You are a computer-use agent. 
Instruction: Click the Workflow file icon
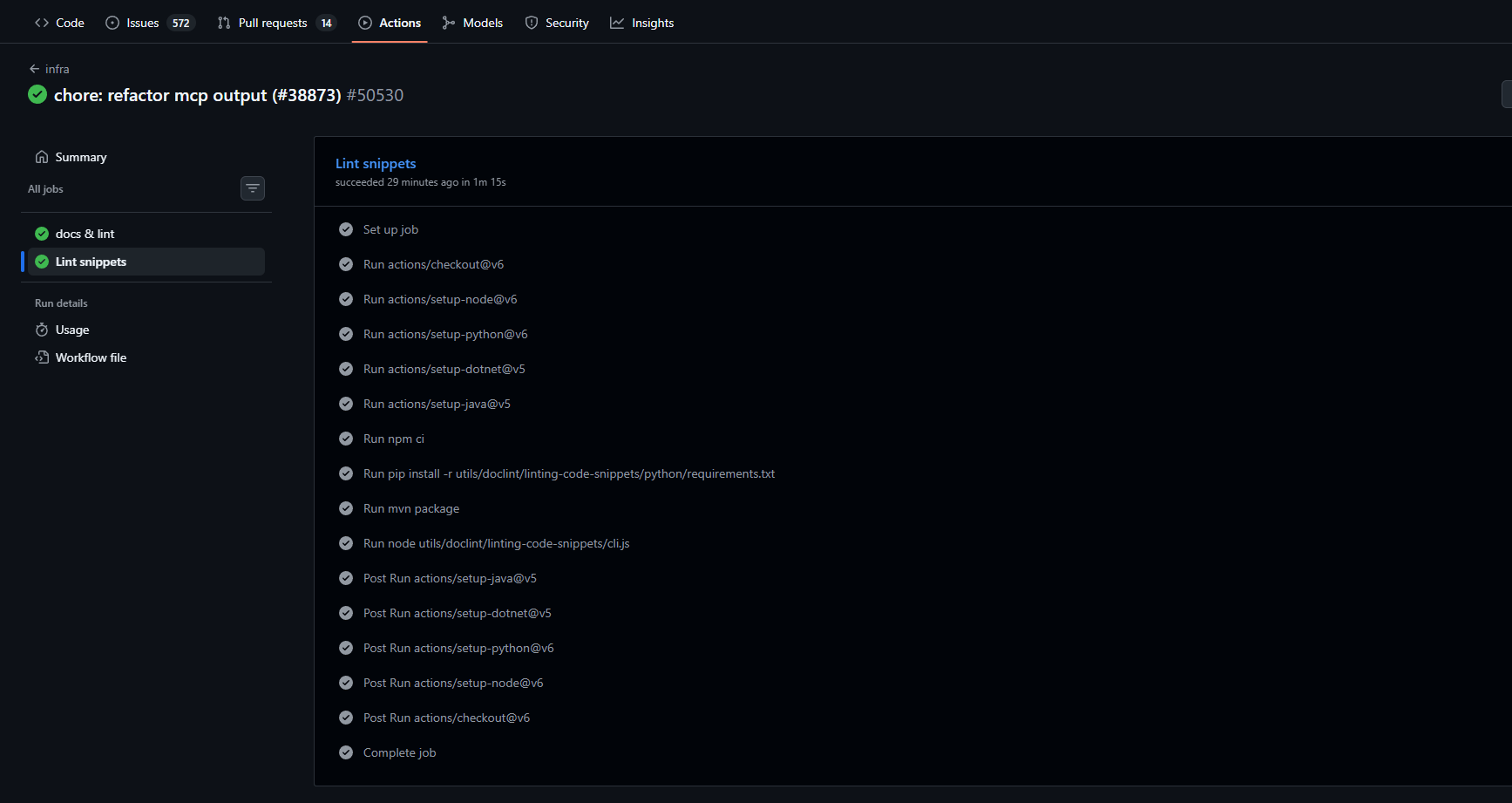43,357
